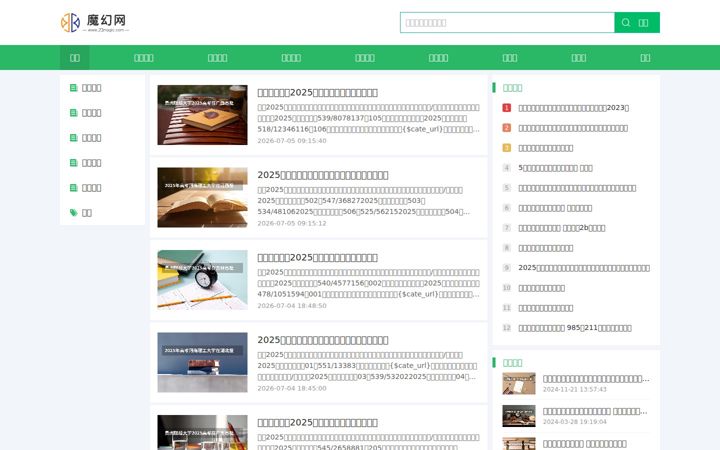Viewport: 720px width, 450px height.
Task: Click the timestamp 2026-07-04 18:45:00
Action: coord(292,388)
